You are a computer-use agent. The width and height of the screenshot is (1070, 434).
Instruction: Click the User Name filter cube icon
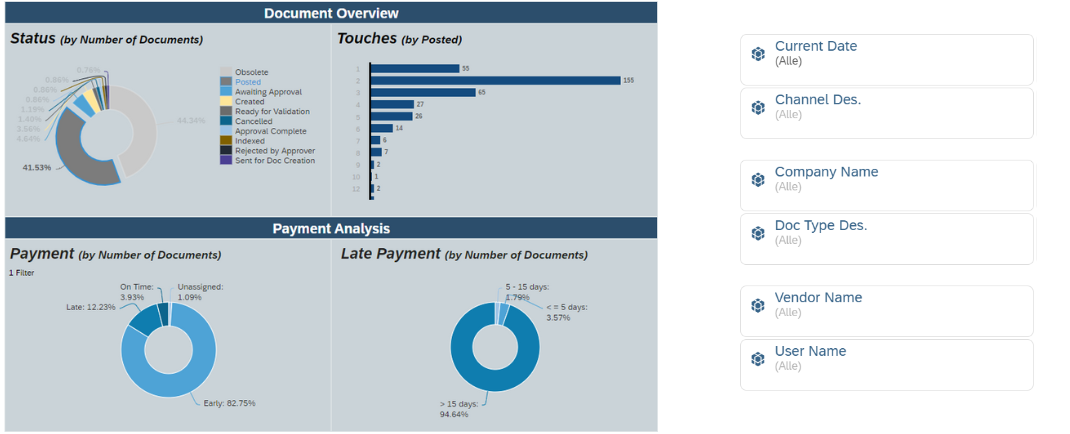point(758,359)
